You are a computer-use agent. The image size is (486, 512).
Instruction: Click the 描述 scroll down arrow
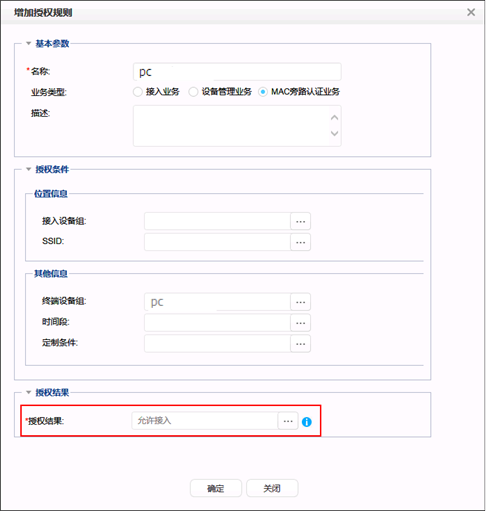334,133
